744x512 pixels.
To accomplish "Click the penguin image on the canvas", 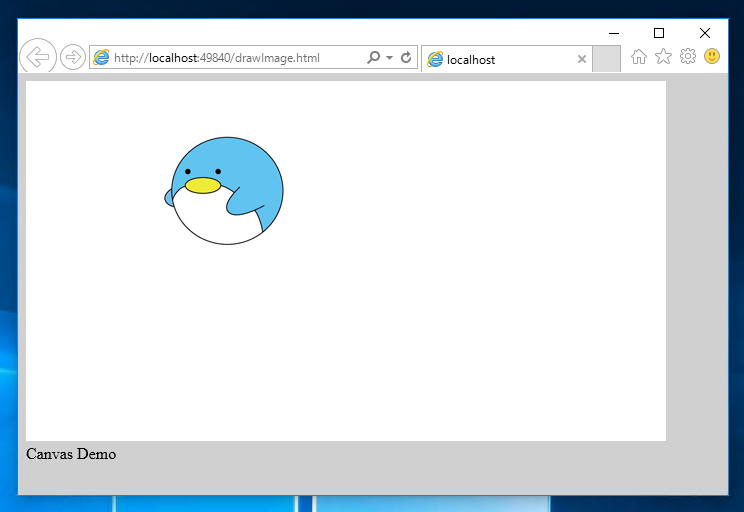I will coord(224,191).
